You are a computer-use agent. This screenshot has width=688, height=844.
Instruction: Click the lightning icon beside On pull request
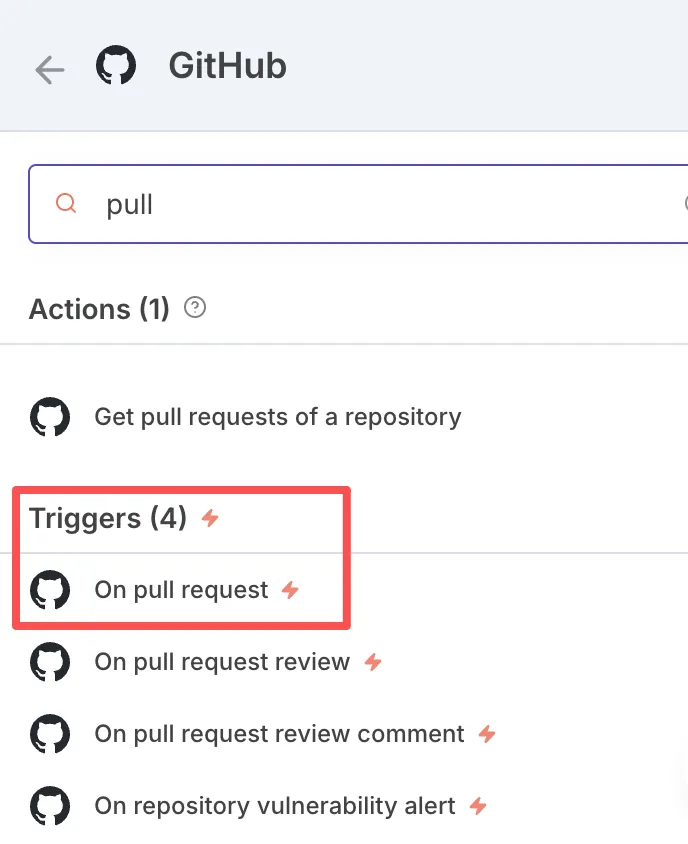tap(290, 590)
